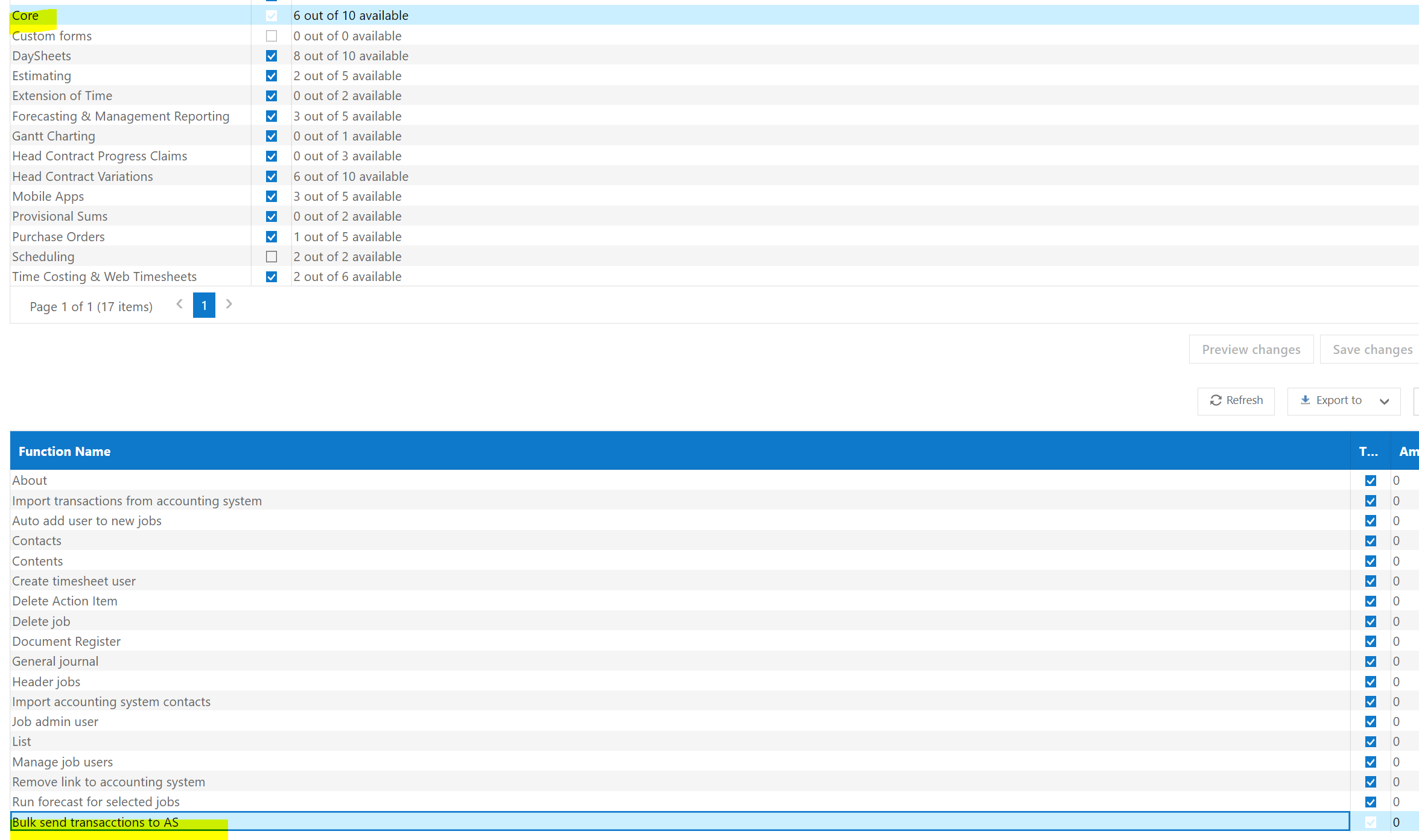Click Save changes button
This screenshot has width=1419, height=840.
tap(1372, 350)
